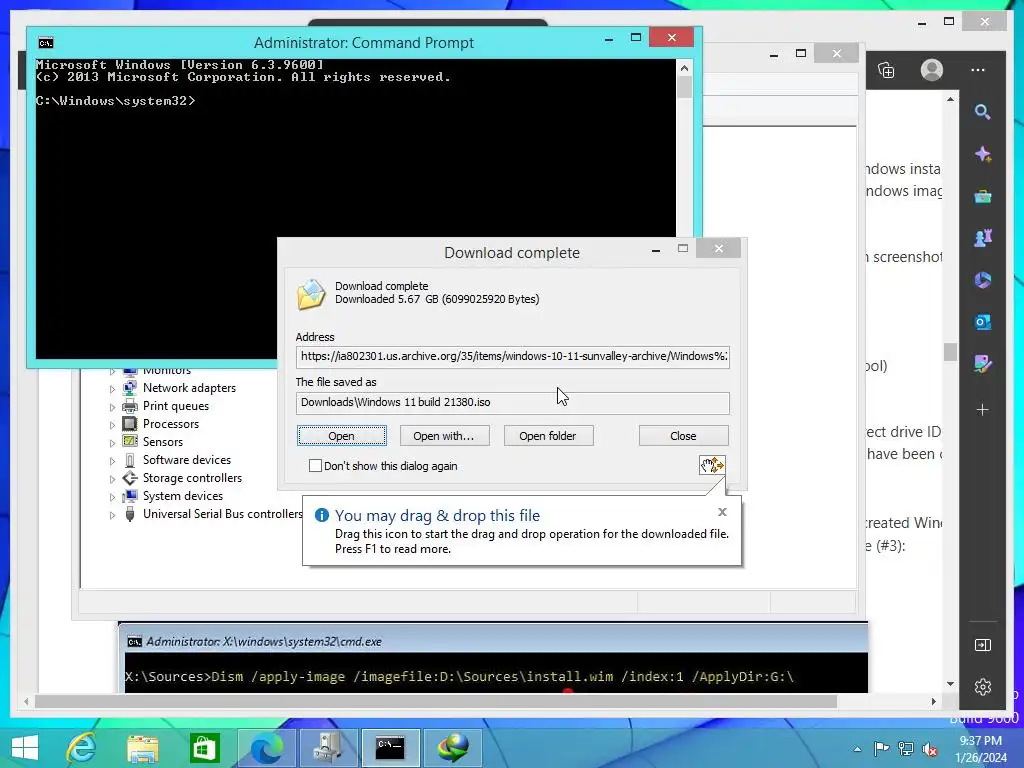Expand the System devices node

(x=112, y=496)
